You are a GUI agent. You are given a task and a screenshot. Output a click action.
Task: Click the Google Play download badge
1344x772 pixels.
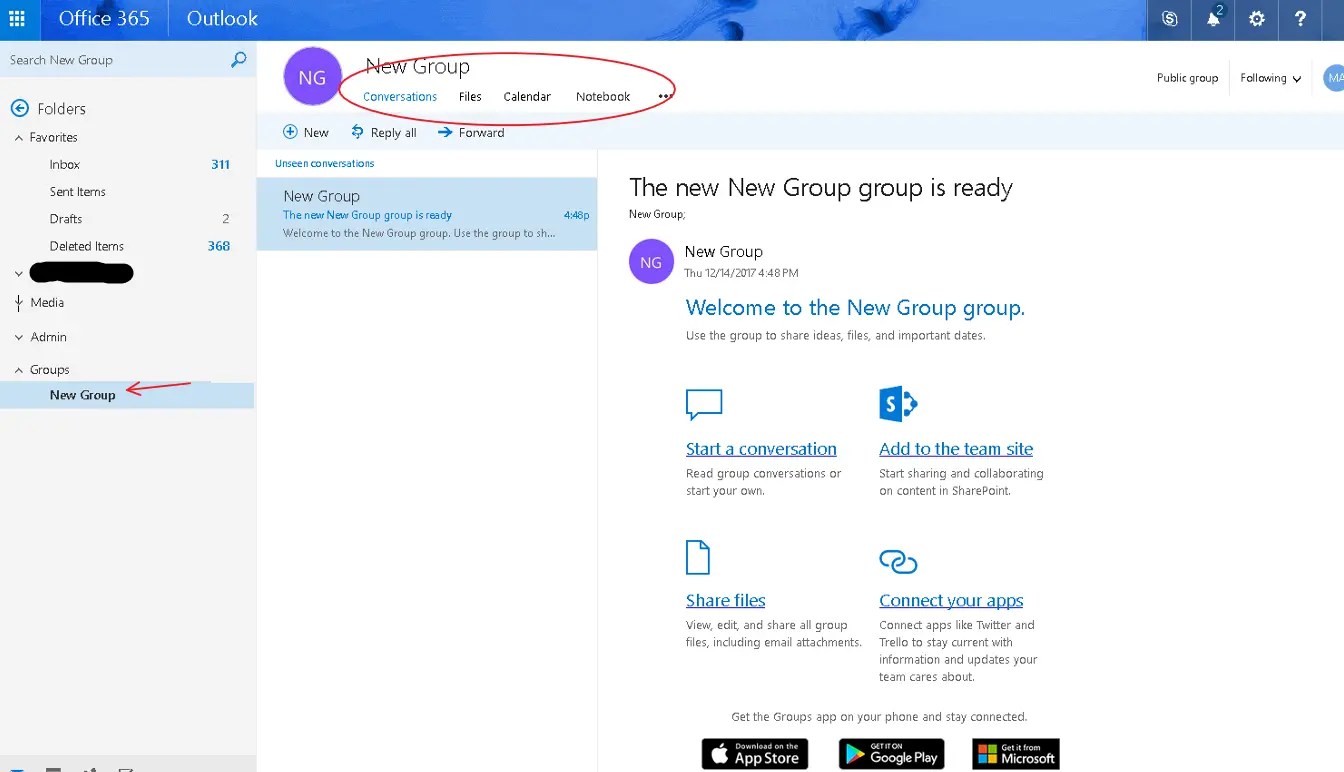[x=890, y=754]
